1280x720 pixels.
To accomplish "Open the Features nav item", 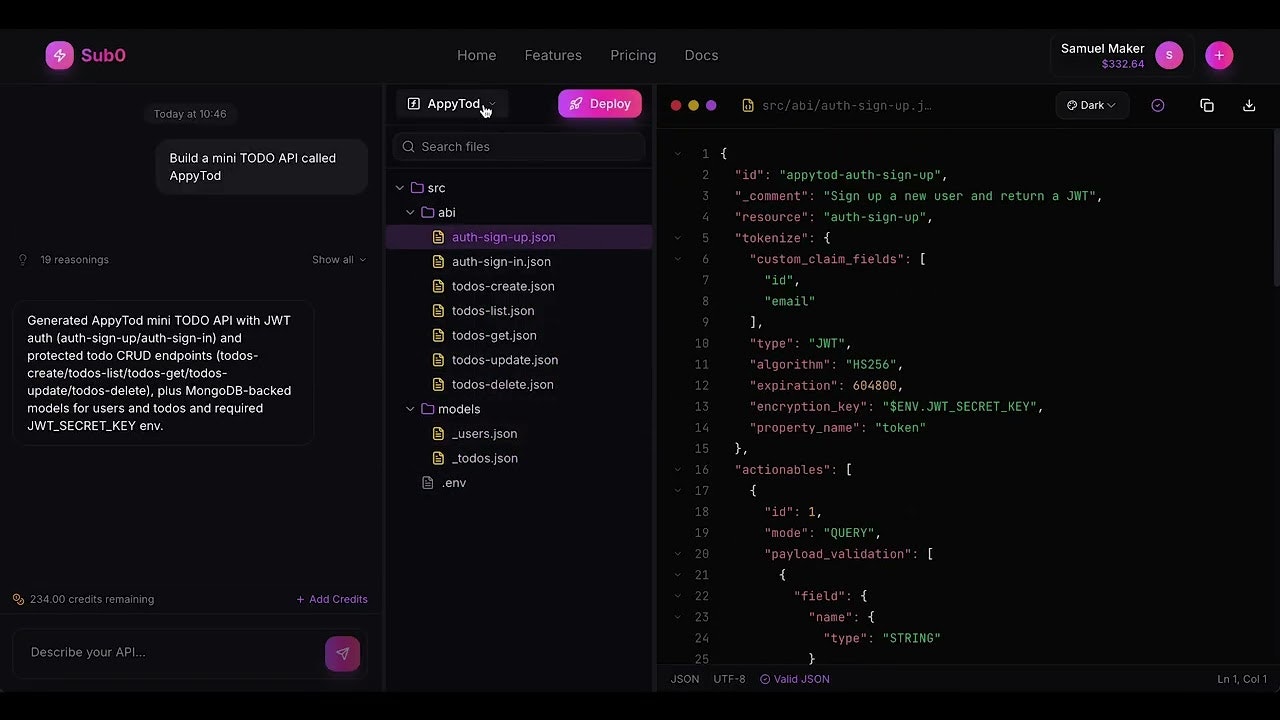I will coord(553,55).
